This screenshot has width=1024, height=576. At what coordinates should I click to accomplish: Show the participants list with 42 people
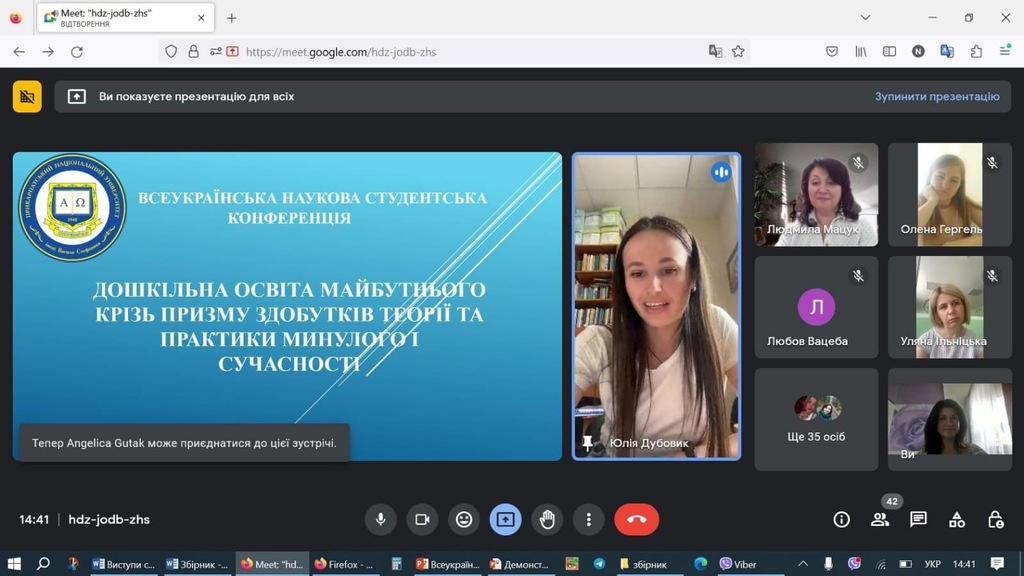click(x=880, y=519)
